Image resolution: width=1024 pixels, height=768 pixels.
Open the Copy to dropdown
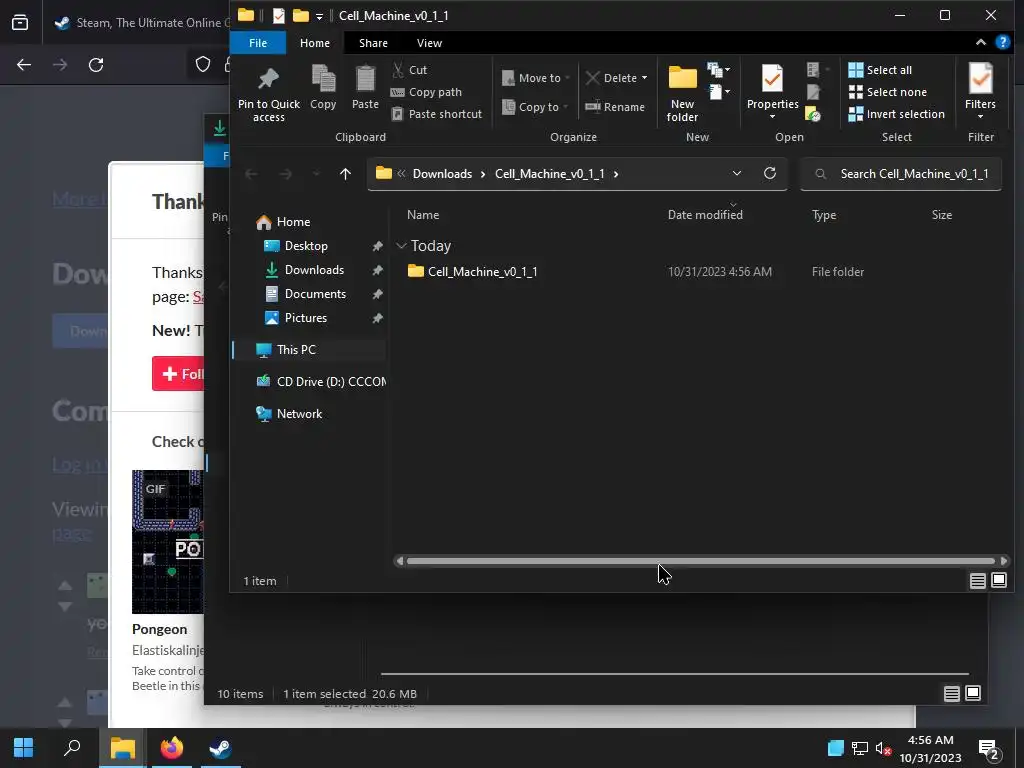click(536, 106)
